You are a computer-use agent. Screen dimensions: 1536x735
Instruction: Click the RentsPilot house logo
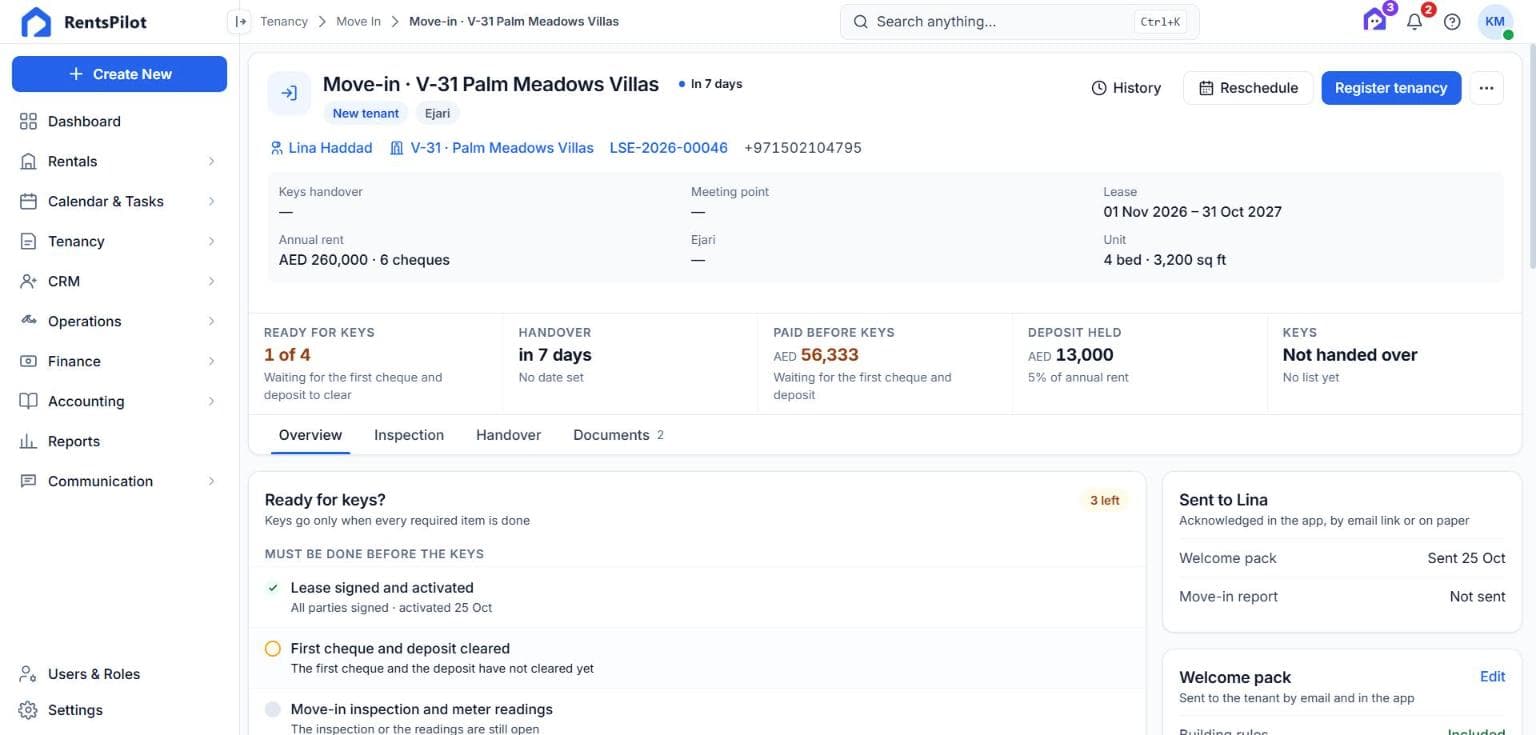pyautogui.click(x=36, y=21)
